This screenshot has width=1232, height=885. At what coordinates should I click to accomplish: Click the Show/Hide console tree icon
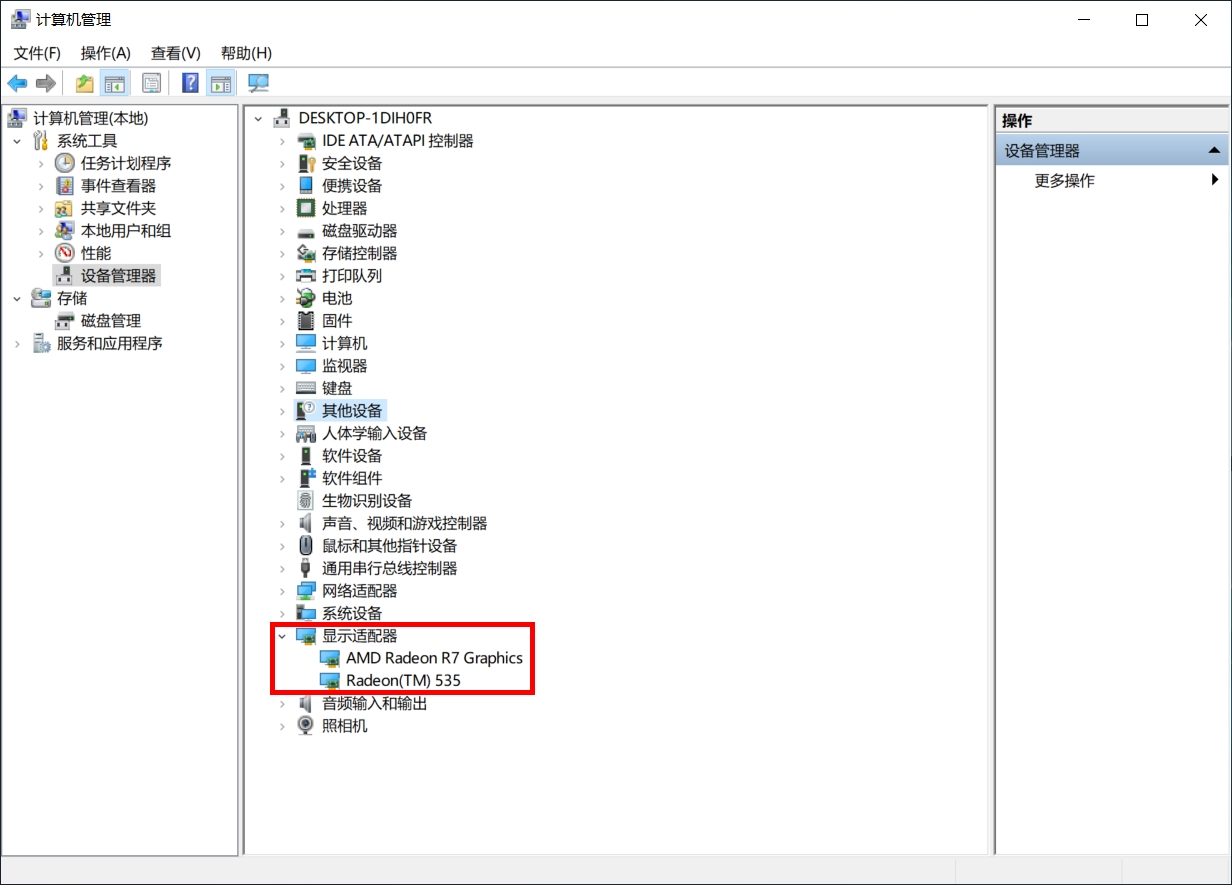click(116, 83)
